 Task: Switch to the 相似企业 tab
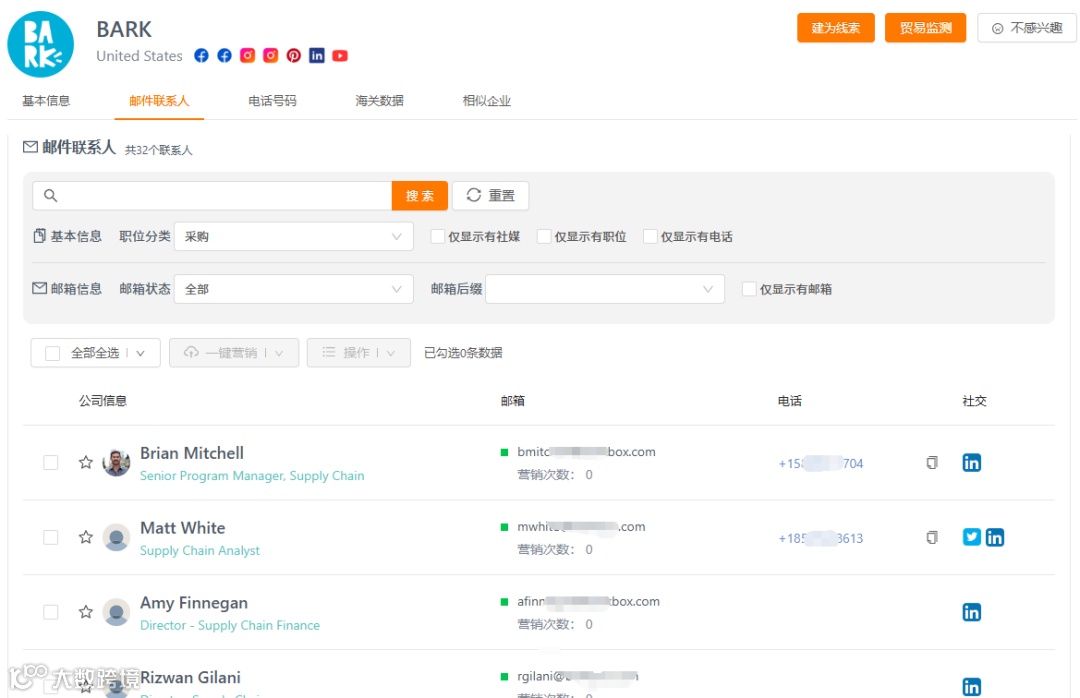[x=487, y=101]
